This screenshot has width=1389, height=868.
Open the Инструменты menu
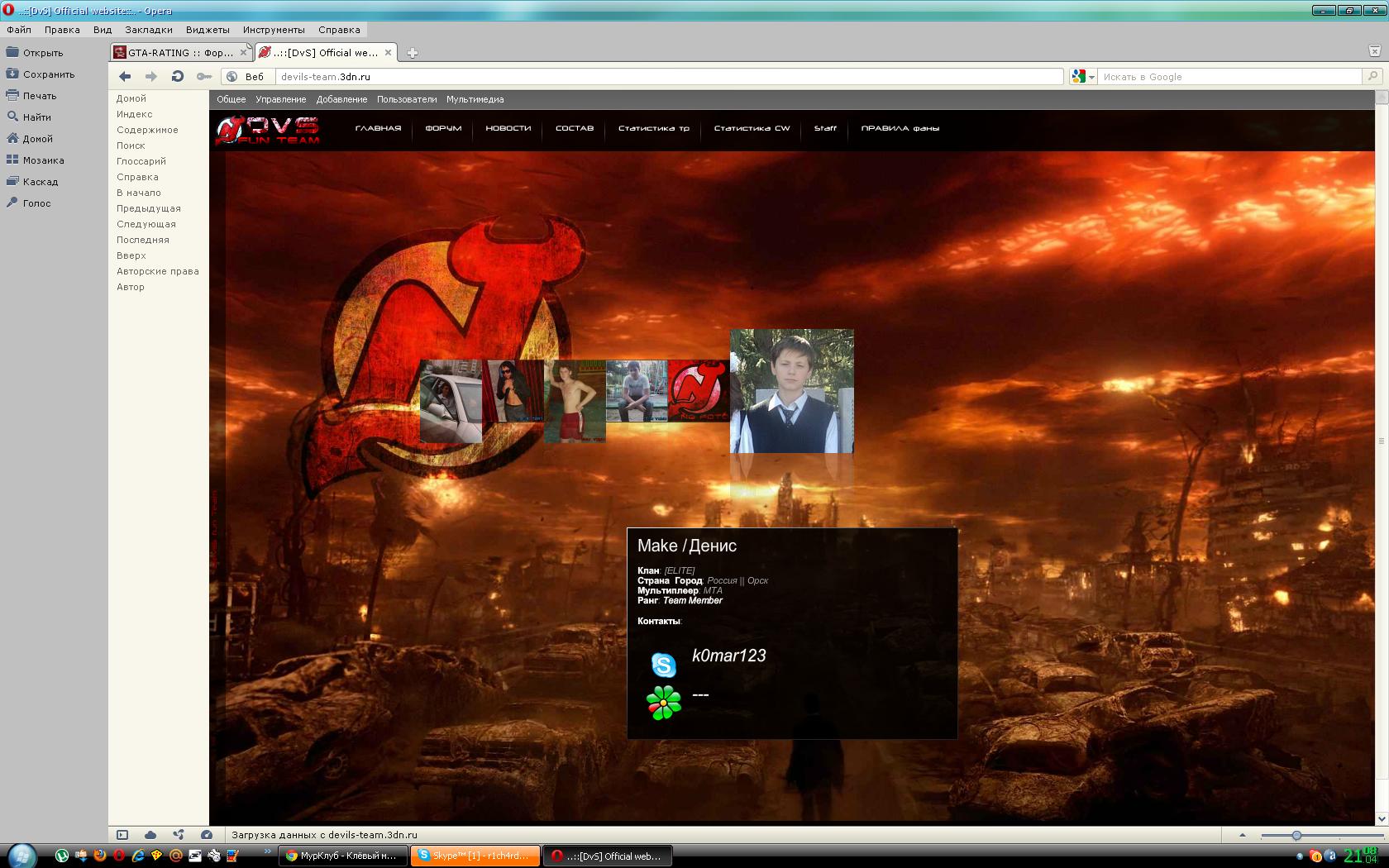point(274,29)
